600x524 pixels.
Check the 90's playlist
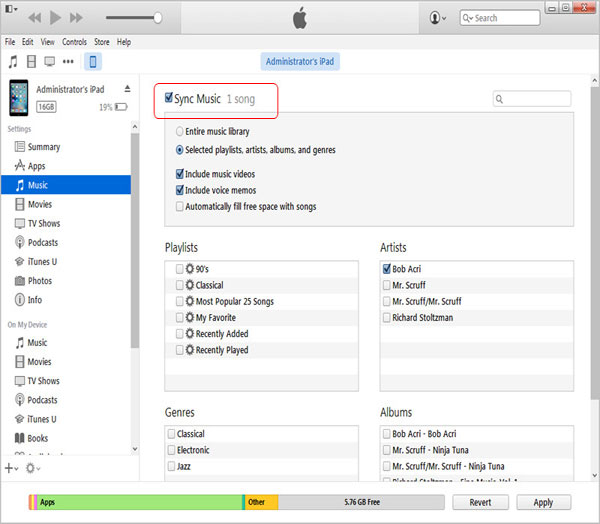pos(179,269)
